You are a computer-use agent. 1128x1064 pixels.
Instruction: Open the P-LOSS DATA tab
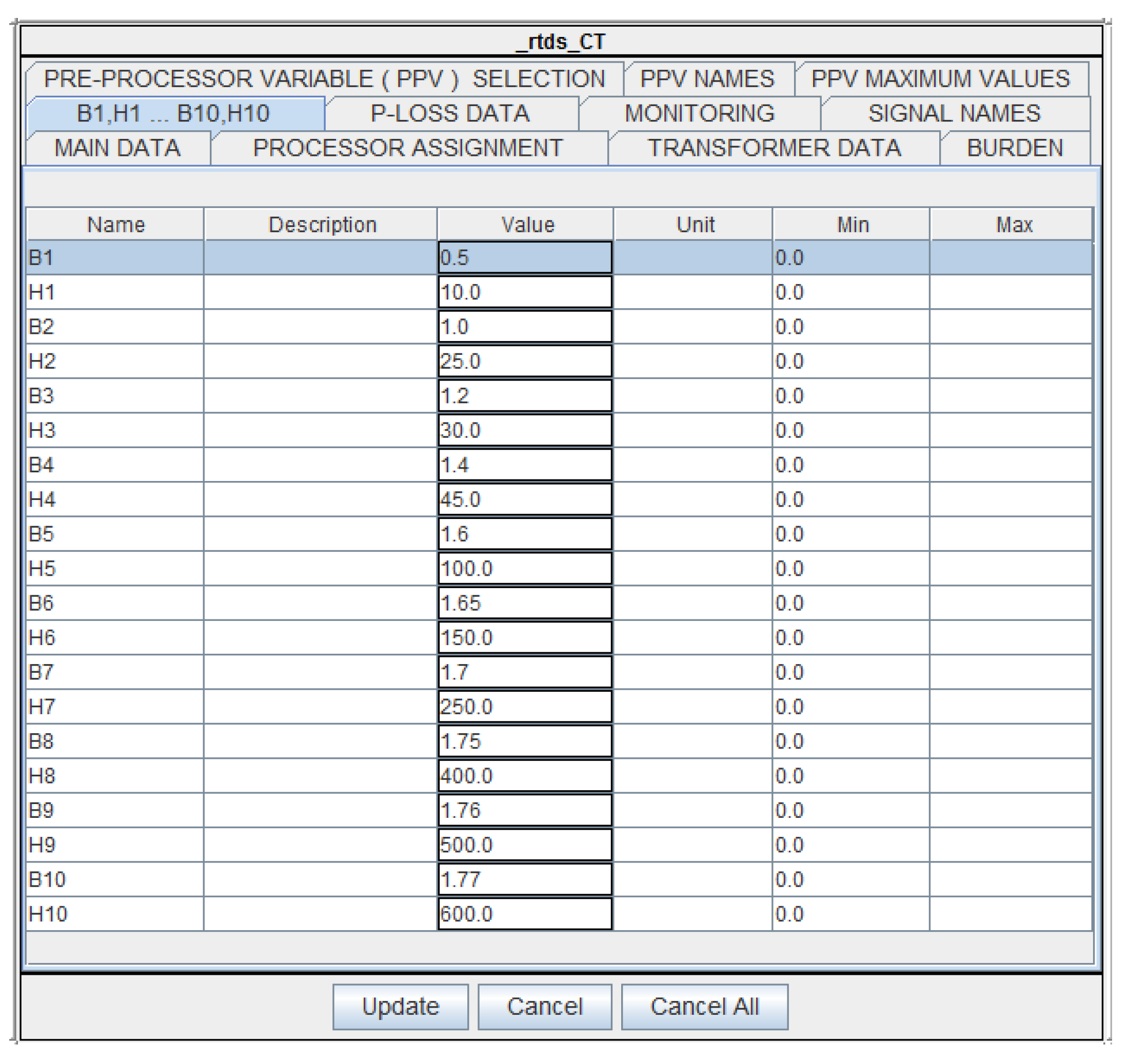[x=451, y=113]
